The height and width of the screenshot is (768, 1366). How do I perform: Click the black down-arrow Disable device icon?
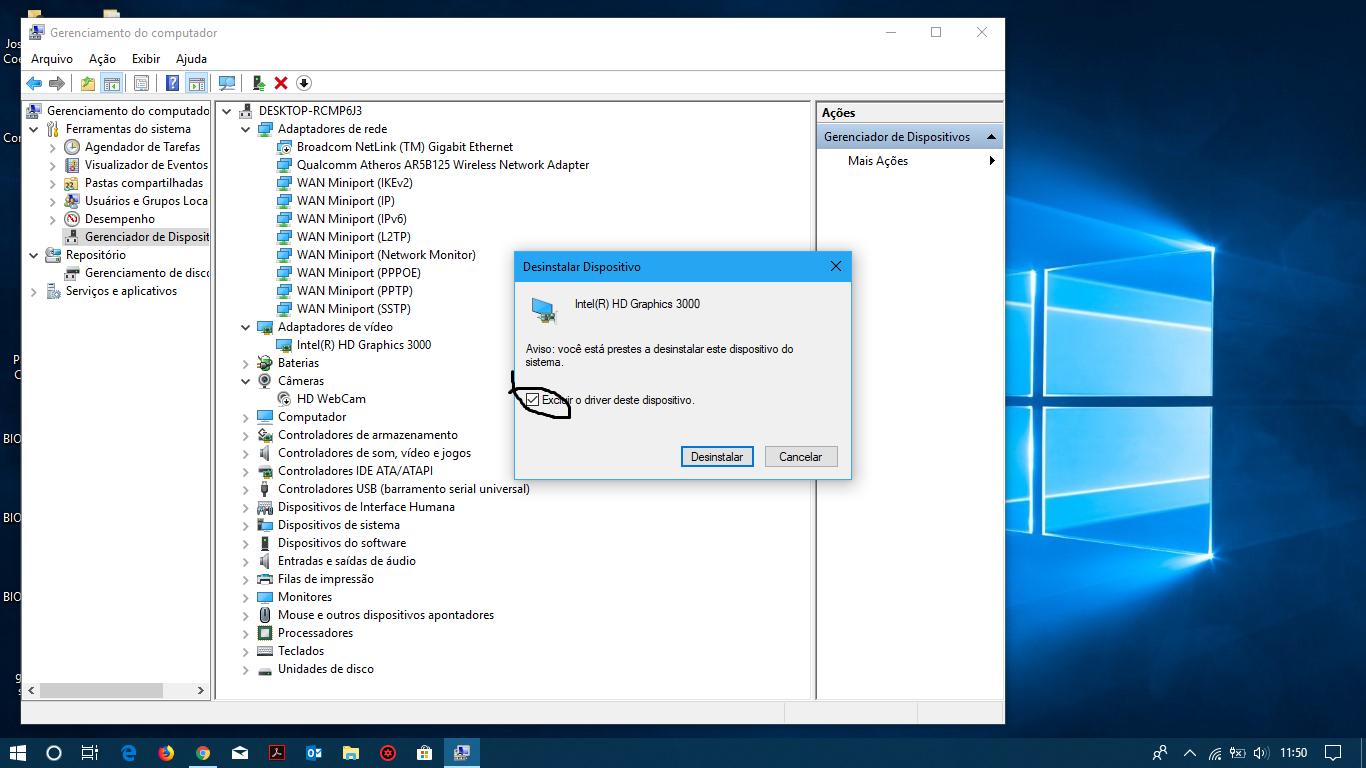[304, 83]
